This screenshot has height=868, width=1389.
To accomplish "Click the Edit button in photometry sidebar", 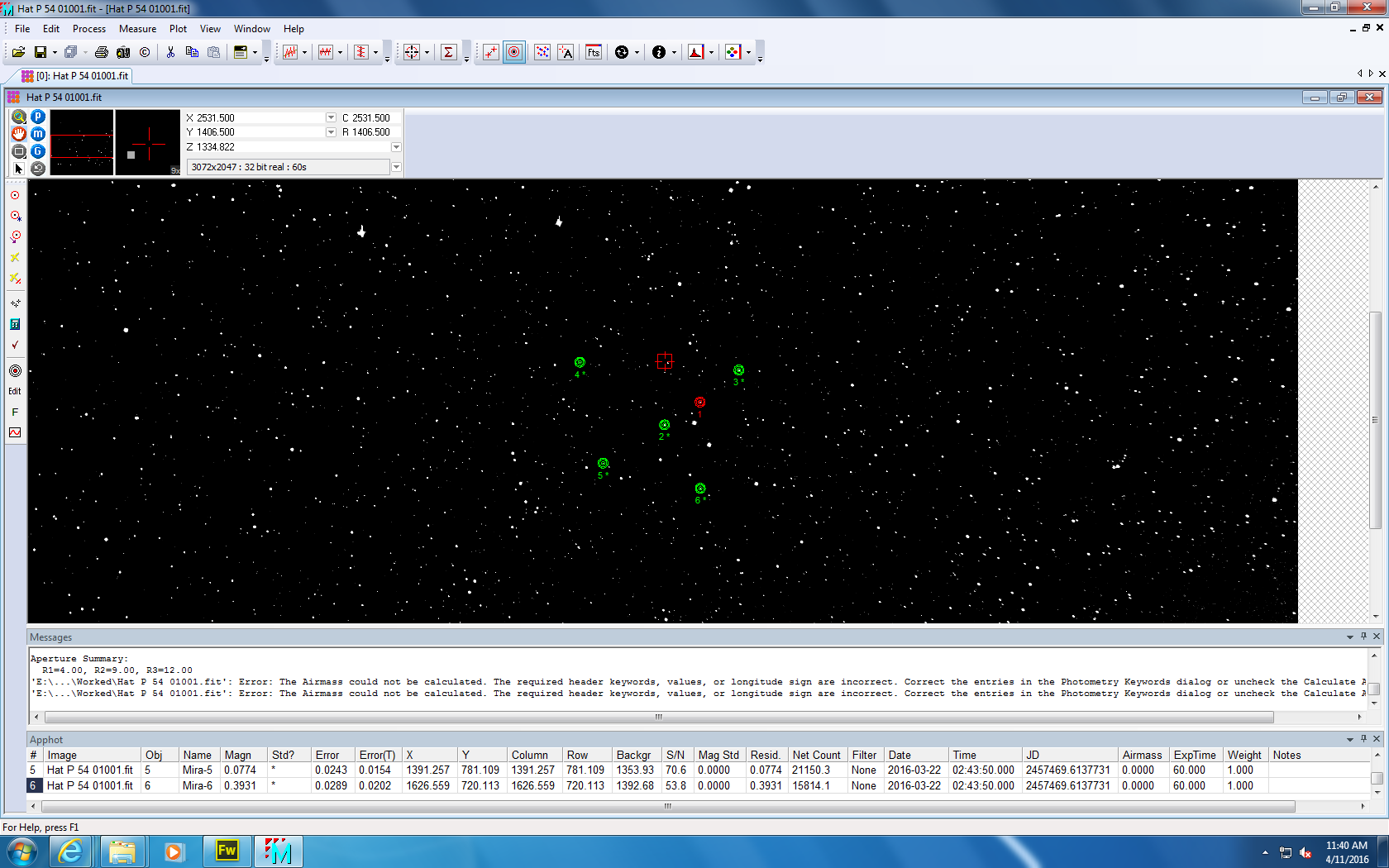I will 15,391.
